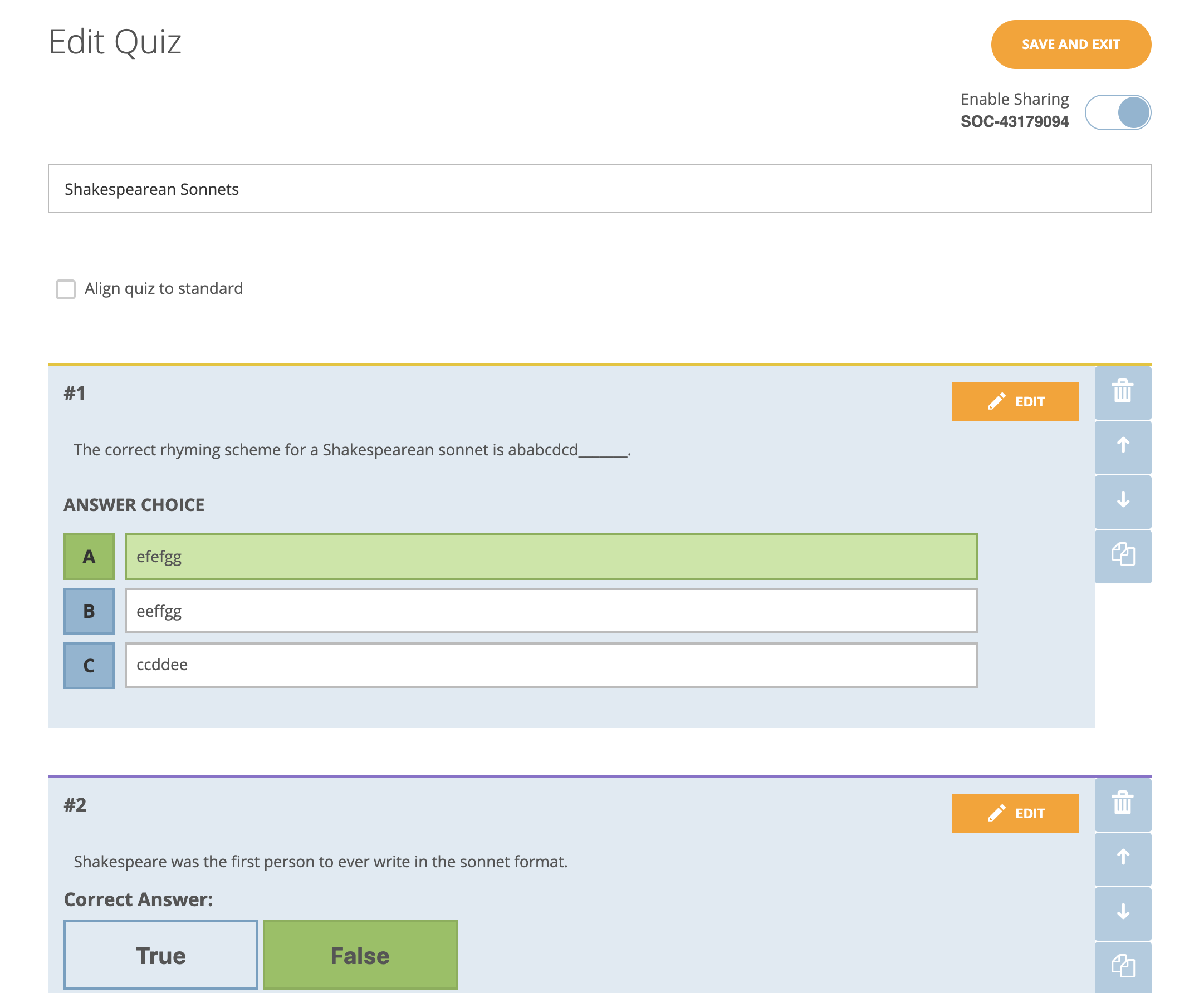Move question #1 up using the arrow icon
This screenshot has width=1204, height=993.
point(1122,448)
